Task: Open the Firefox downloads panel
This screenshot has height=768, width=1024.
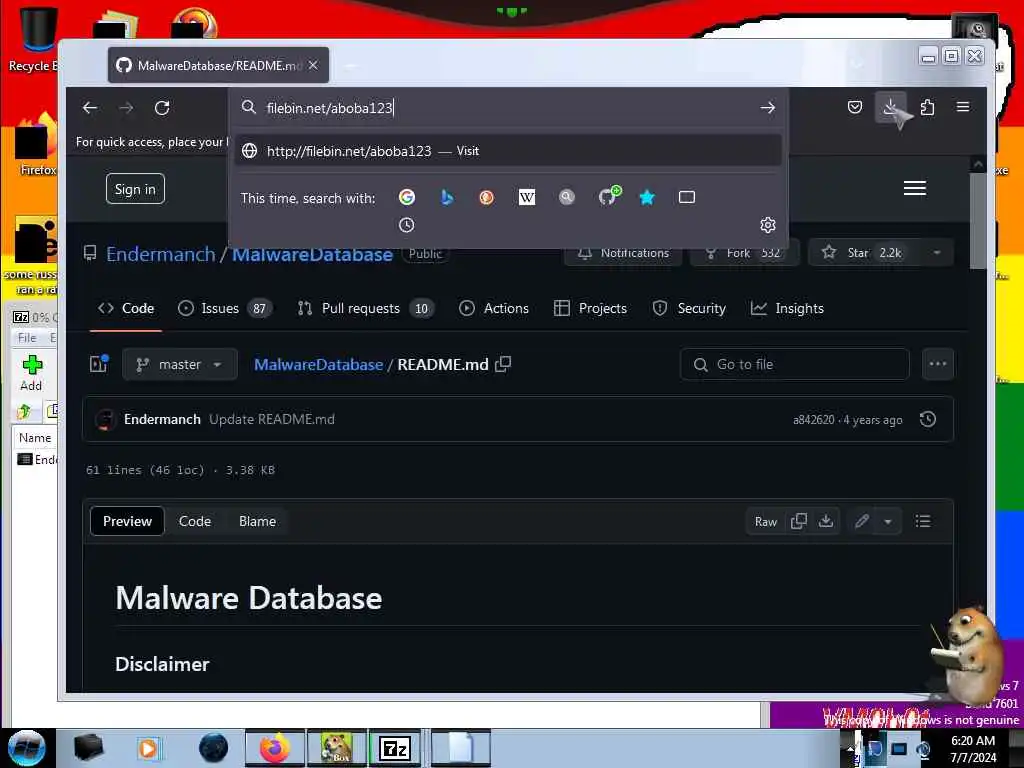Action: pyautogui.click(x=890, y=107)
